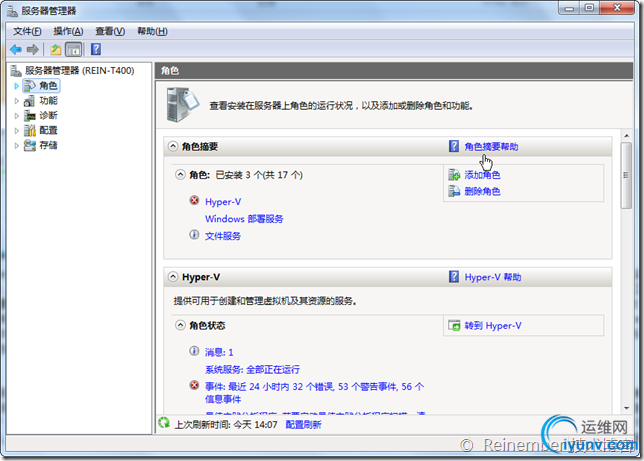Screen dimensions: 644x461
Task: Click the green refresh icon in status area
Action: [164, 423]
